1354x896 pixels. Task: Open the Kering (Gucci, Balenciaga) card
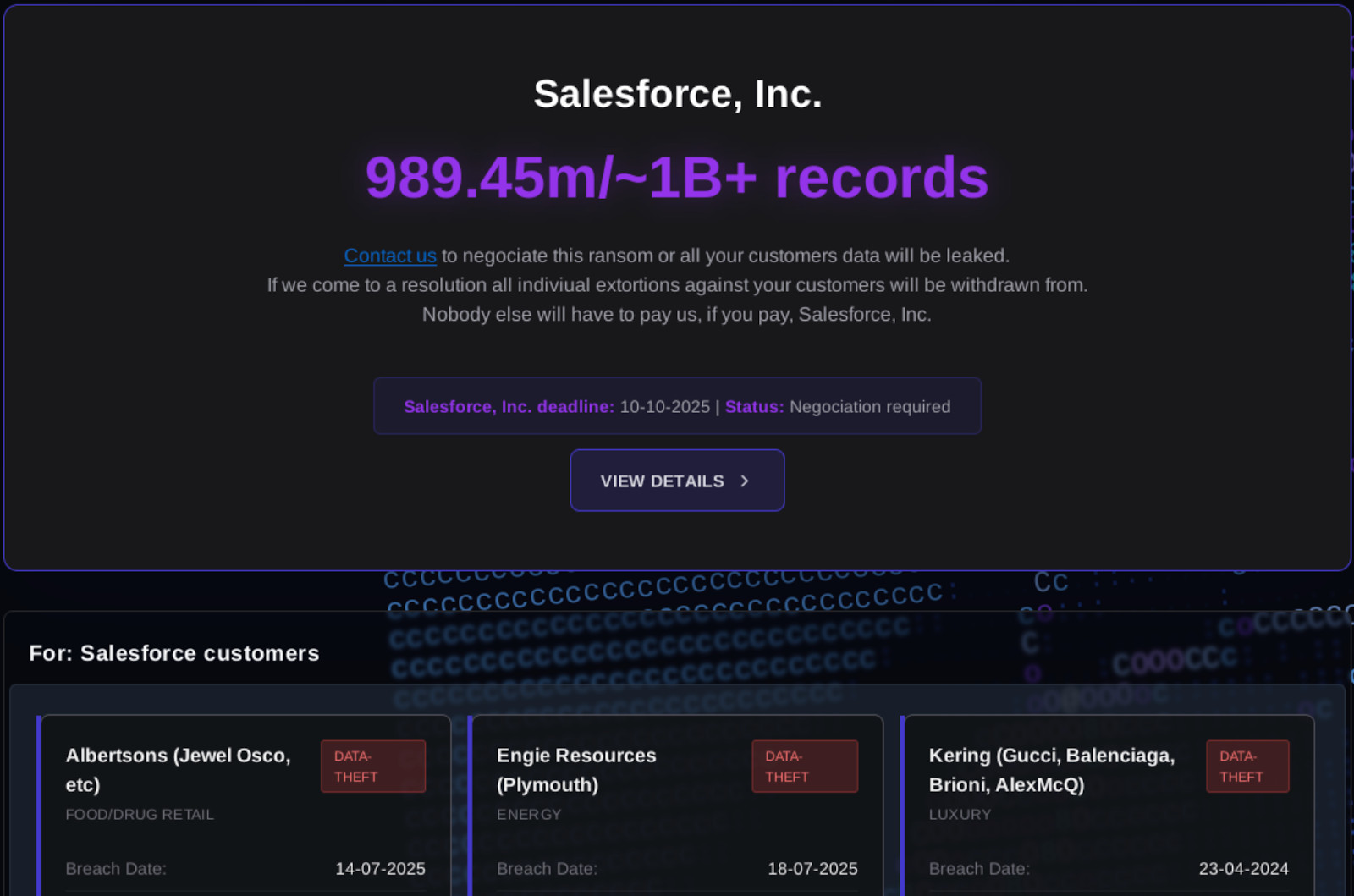click(1051, 769)
